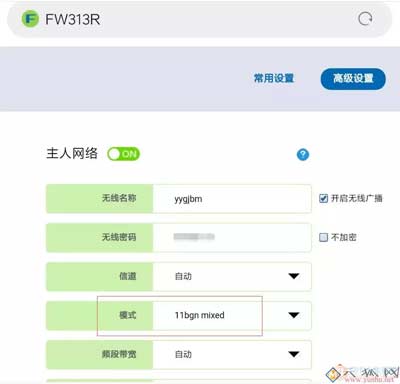Click the 无线密码 label
The image size is (400, 384).
(x=119, y=237)
